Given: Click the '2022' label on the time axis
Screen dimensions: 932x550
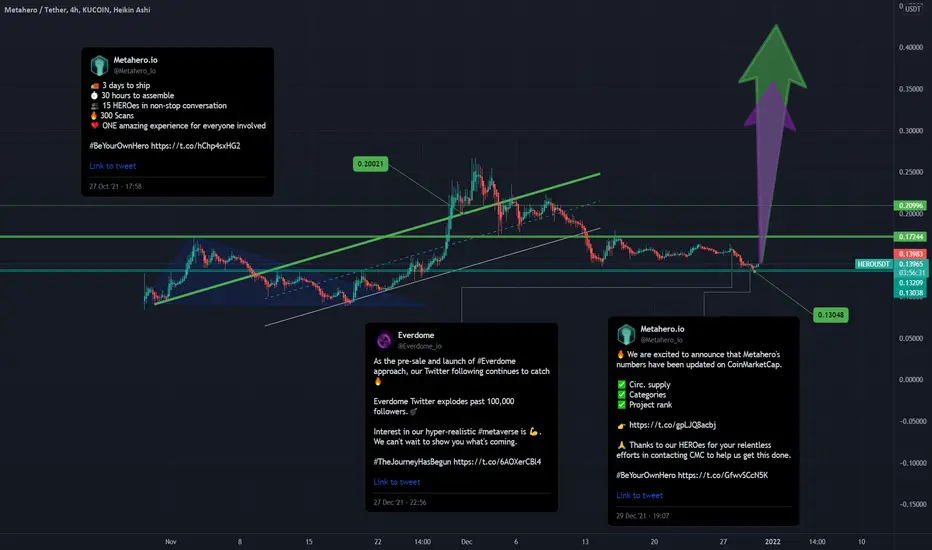Looking at the screenshot, I should coord(772,542).
